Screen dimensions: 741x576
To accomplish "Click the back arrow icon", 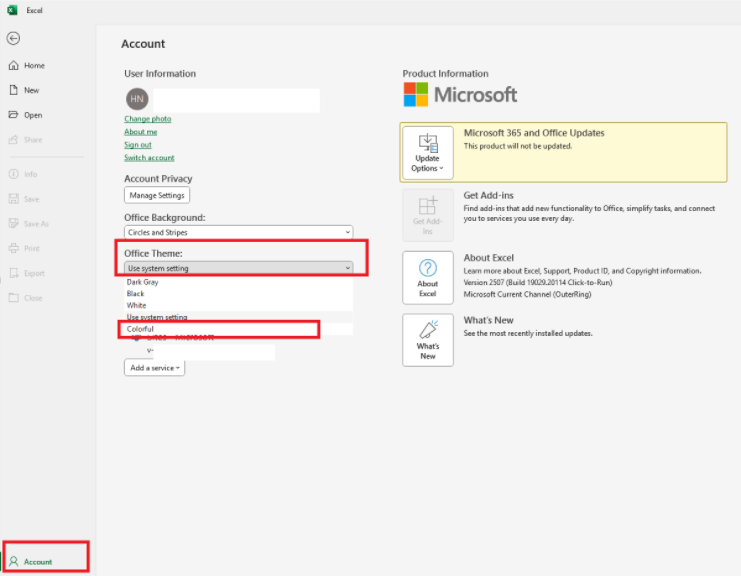I will pos(13,38).
